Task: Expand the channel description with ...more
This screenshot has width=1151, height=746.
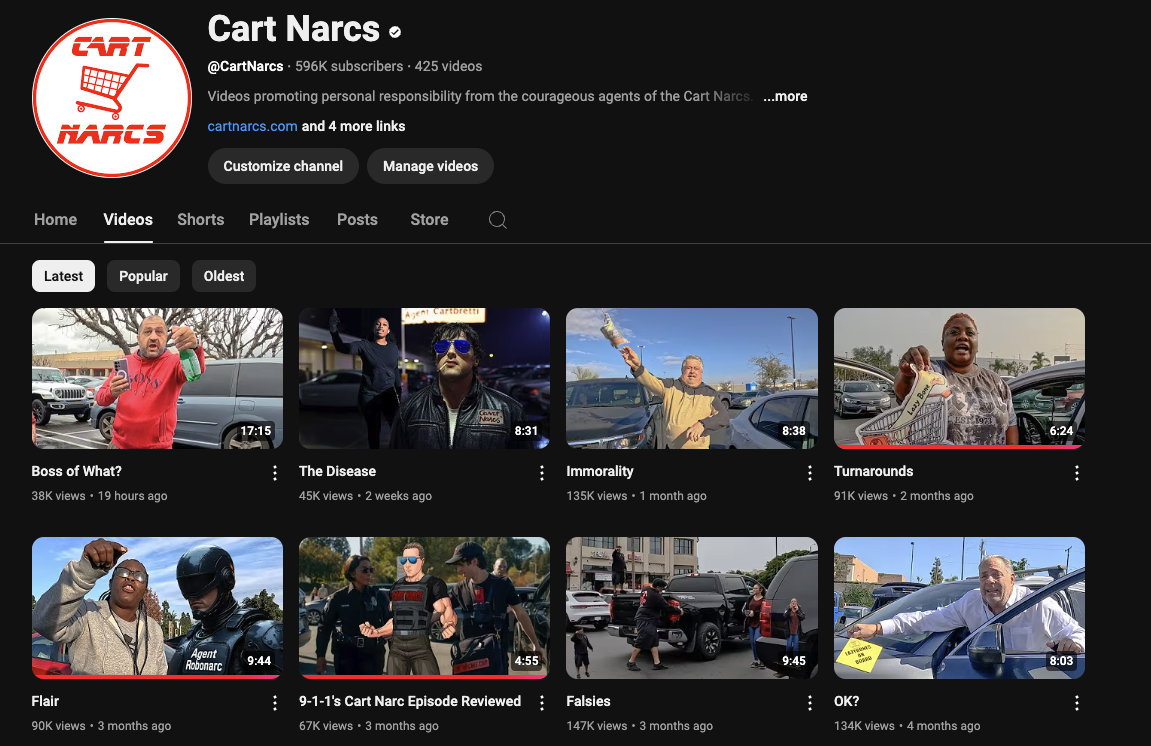Action: [785, 96]
